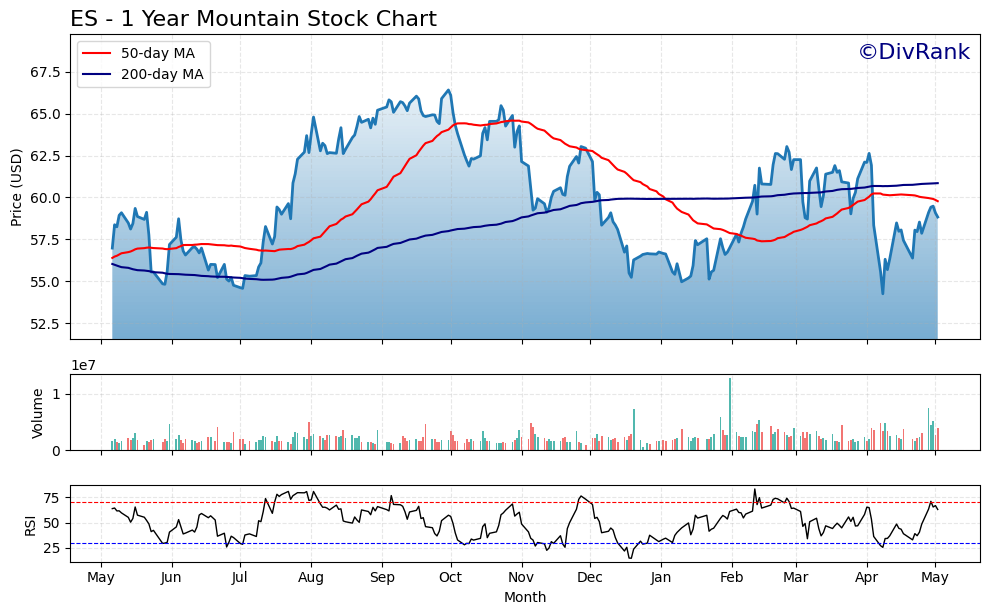Click the red 50-day MA legend line sample

pos(97,53)
